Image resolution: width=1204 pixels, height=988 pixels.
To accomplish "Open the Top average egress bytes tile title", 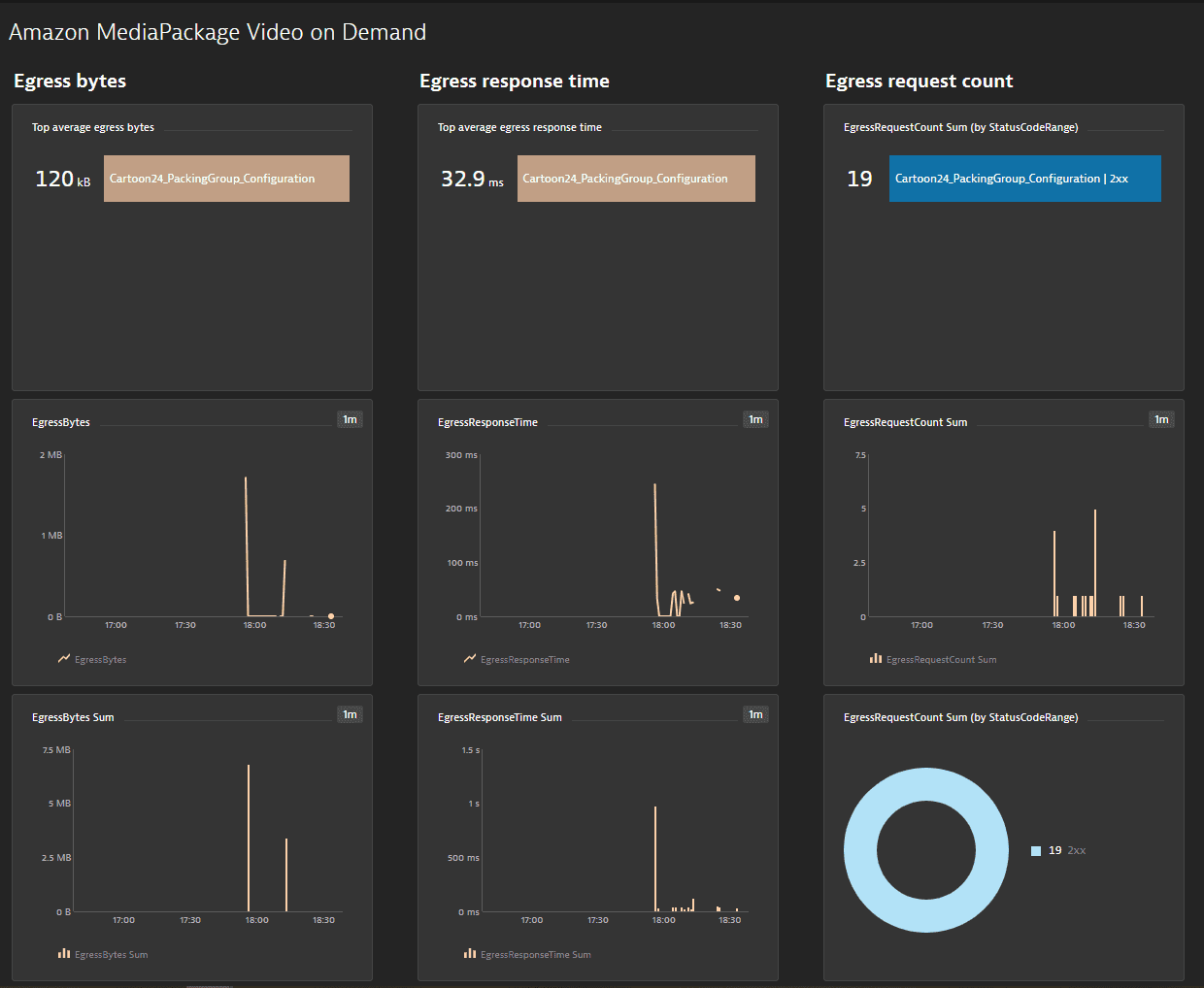I will [x=93, y=127].
